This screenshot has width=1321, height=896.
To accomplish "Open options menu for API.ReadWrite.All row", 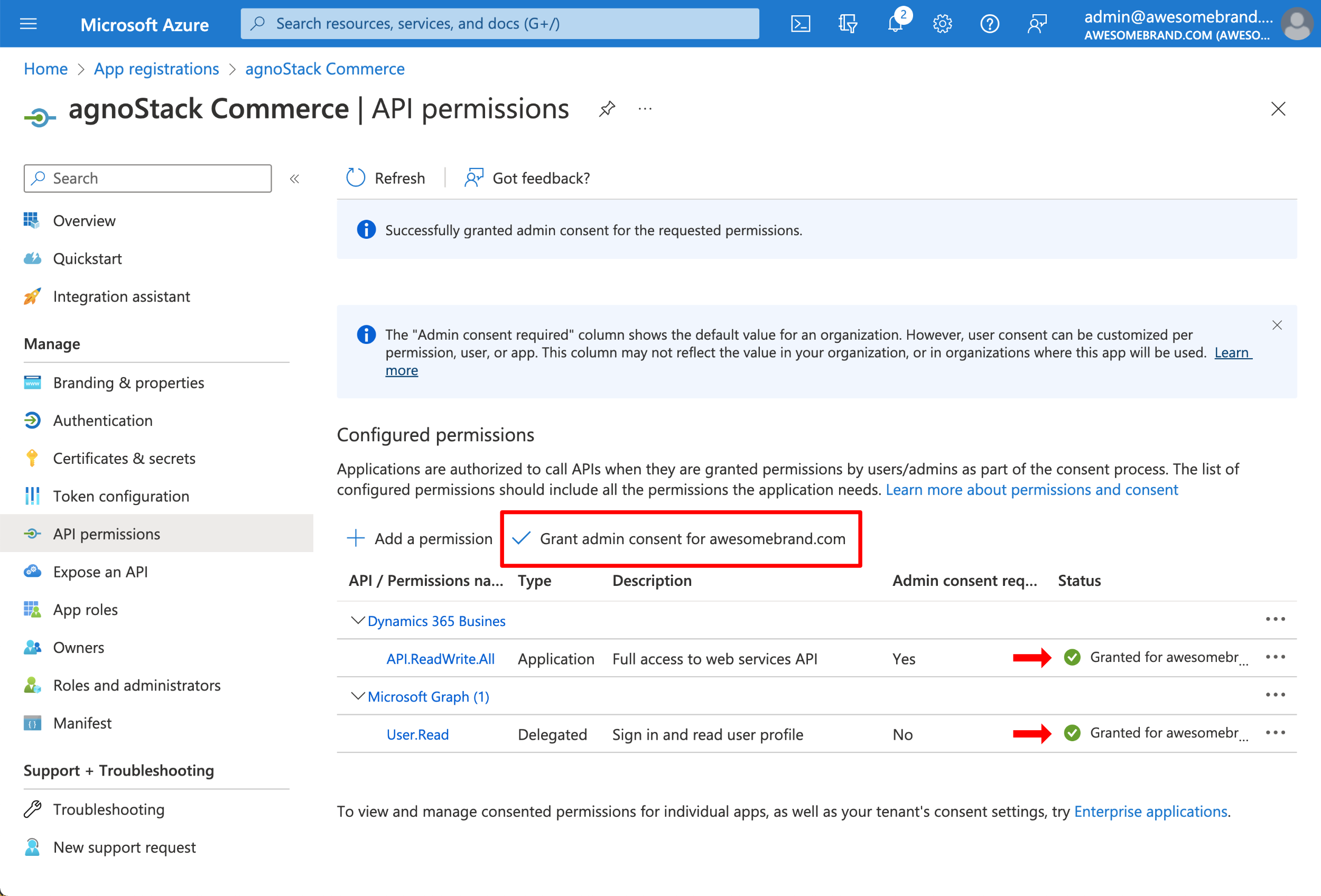I will 1275,657.
